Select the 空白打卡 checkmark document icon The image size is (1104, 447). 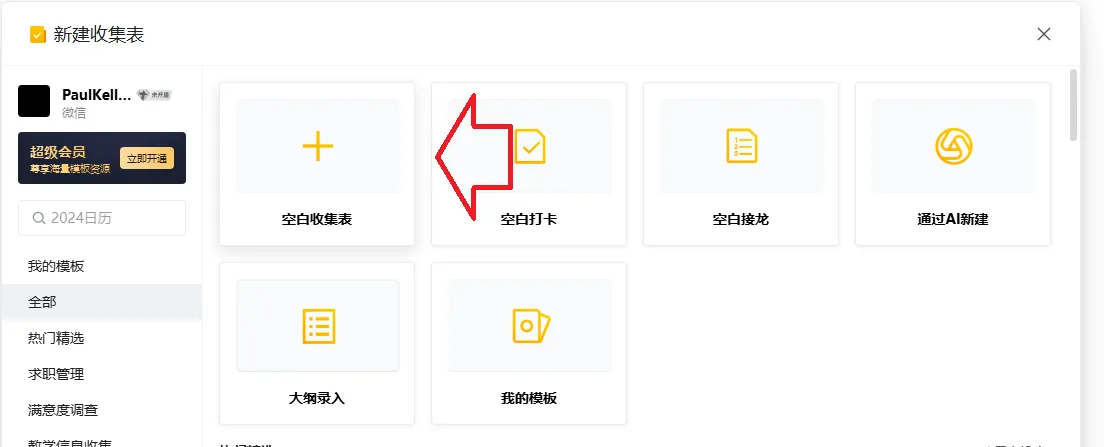529,146
